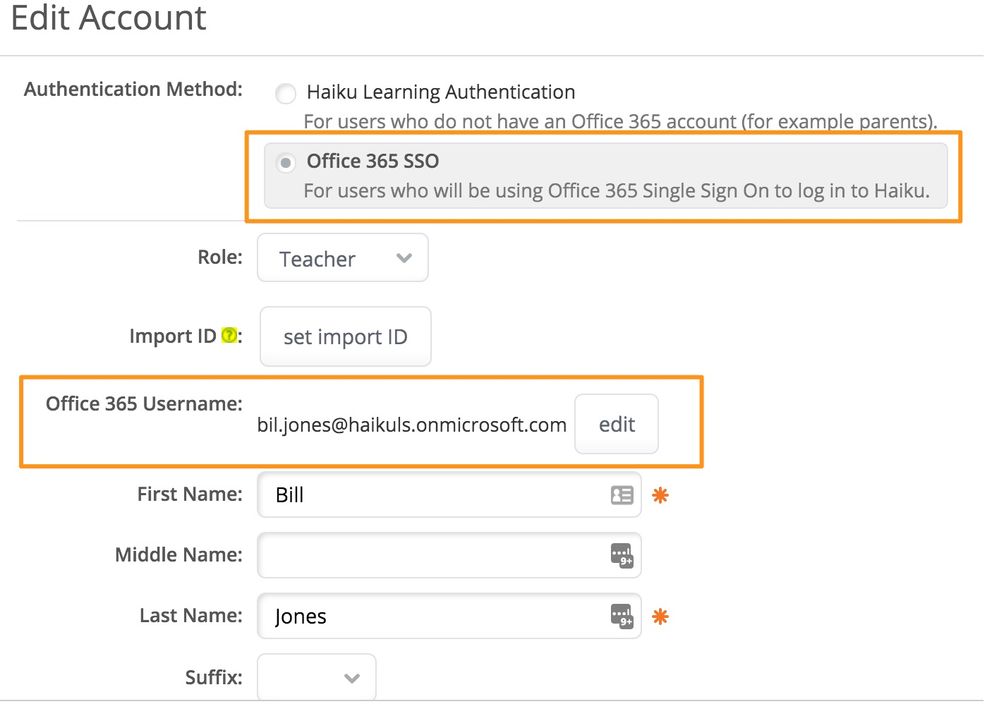
Task: Click the required asterisk beside First Name
Action: (660, 495)
